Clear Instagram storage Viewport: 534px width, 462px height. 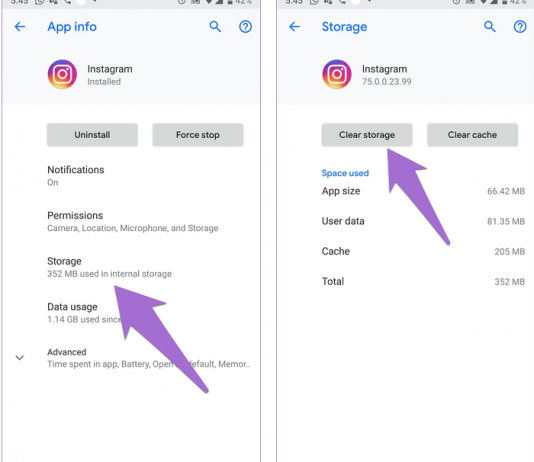coord(367,135)
